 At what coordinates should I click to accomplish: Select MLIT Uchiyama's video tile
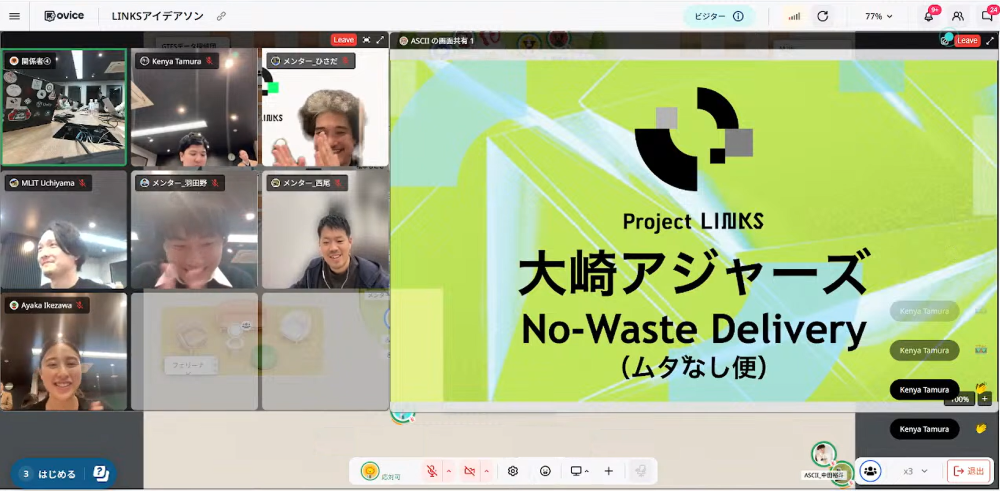pos(64,230)
